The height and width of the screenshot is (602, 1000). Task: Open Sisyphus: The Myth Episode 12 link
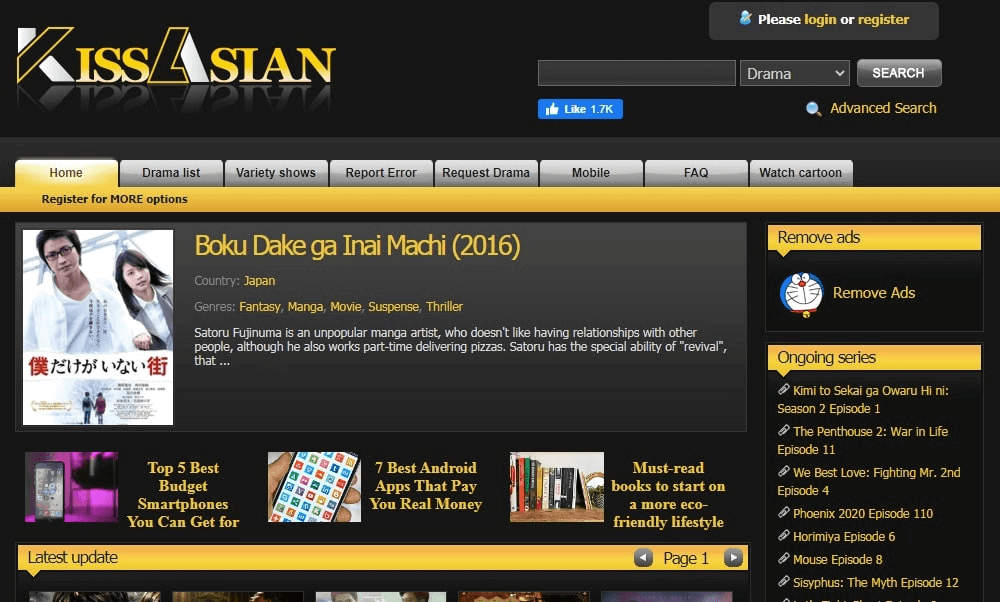point(876,582)
